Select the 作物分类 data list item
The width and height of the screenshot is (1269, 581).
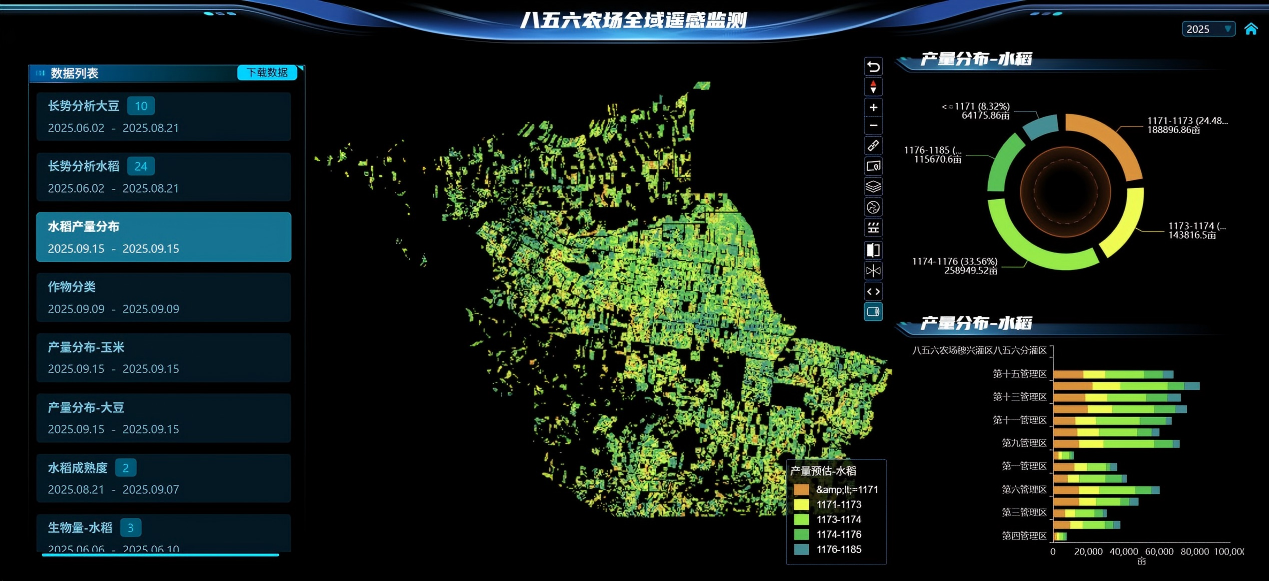(x=163, y=297)
